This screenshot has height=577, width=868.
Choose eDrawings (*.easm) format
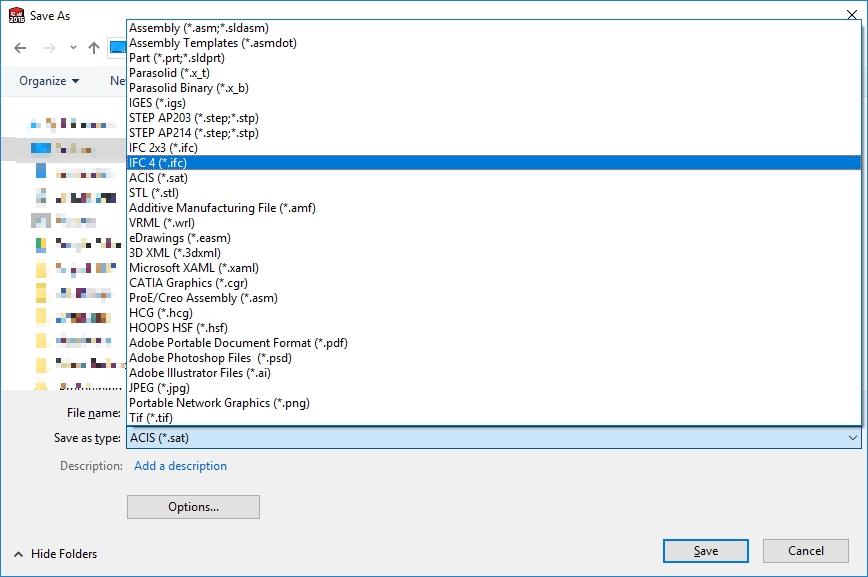click(494, 238)
